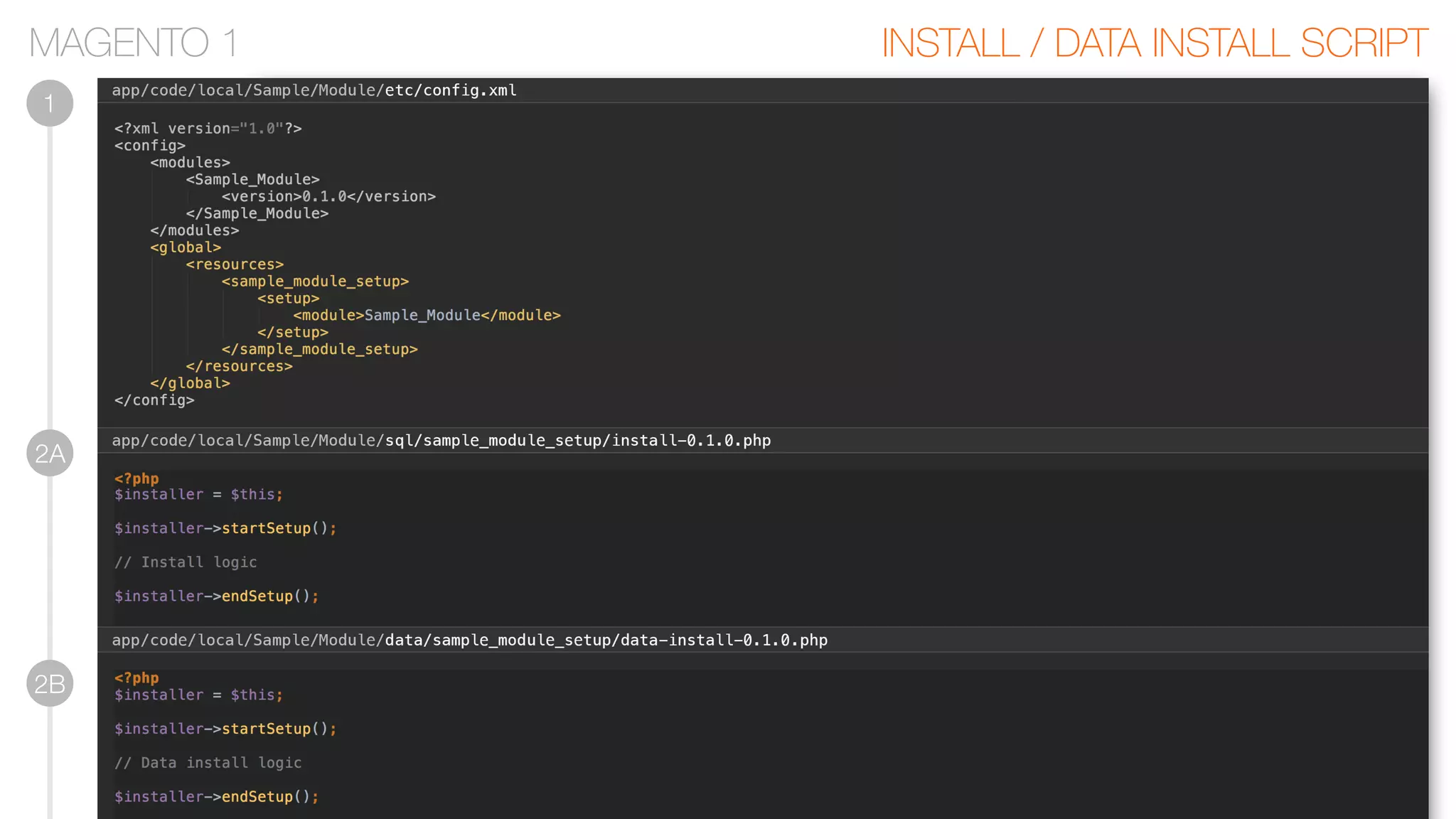Click the closing </modules> tag
Image resolution: width=1456 pixels, height=819 pixels.
(x=195, y=230)
